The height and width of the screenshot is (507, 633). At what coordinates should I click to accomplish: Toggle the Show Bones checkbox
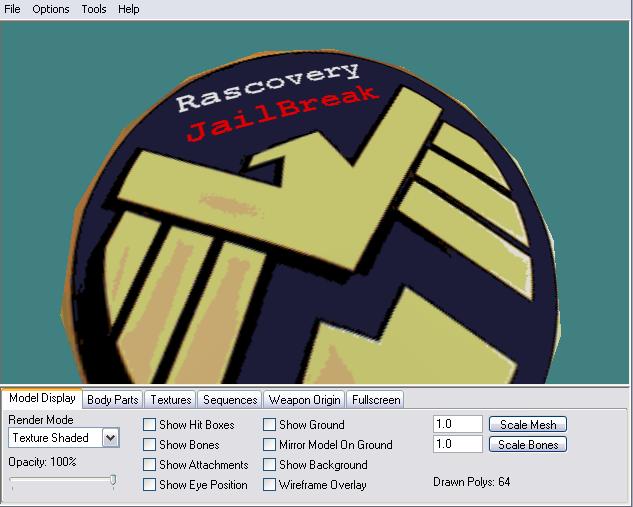pyautogui.click(x=149, y=445)
